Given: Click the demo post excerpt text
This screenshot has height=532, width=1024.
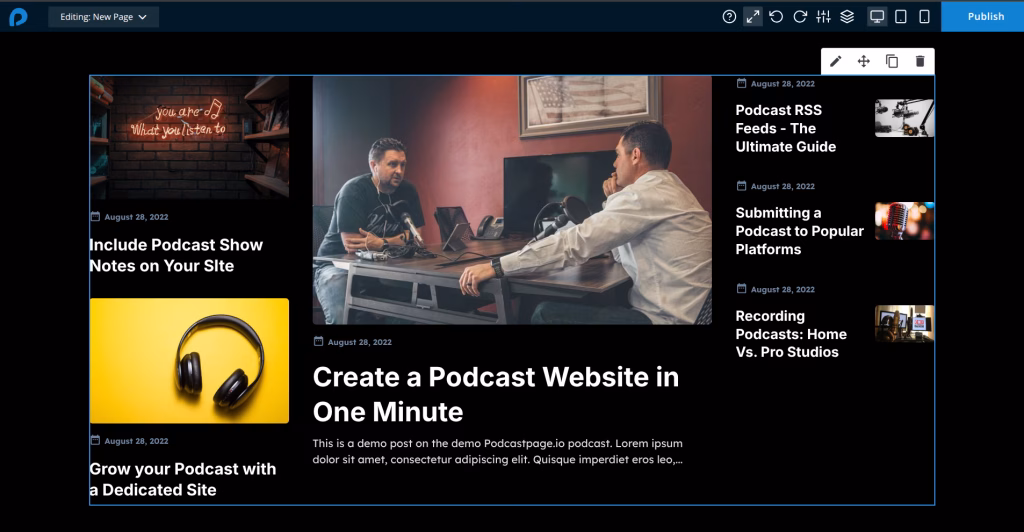Looking at the screenshot, I should pyautogui.click(x=498, y=451).
